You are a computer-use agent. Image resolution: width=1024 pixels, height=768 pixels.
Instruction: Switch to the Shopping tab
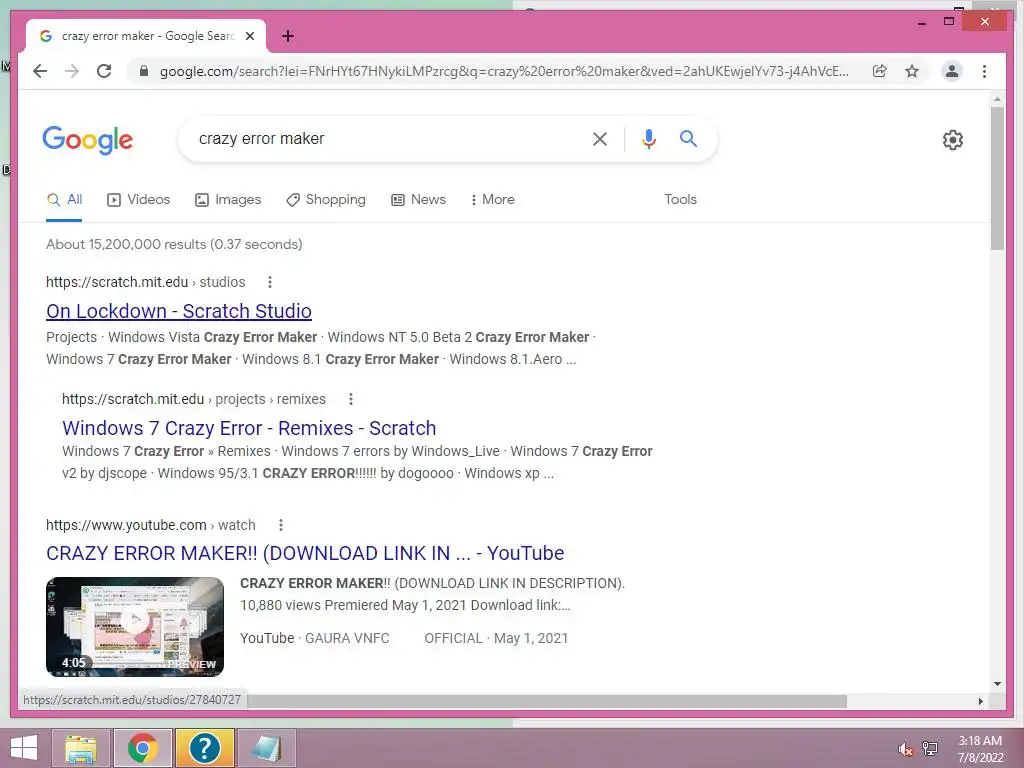[x=326, y=200]
